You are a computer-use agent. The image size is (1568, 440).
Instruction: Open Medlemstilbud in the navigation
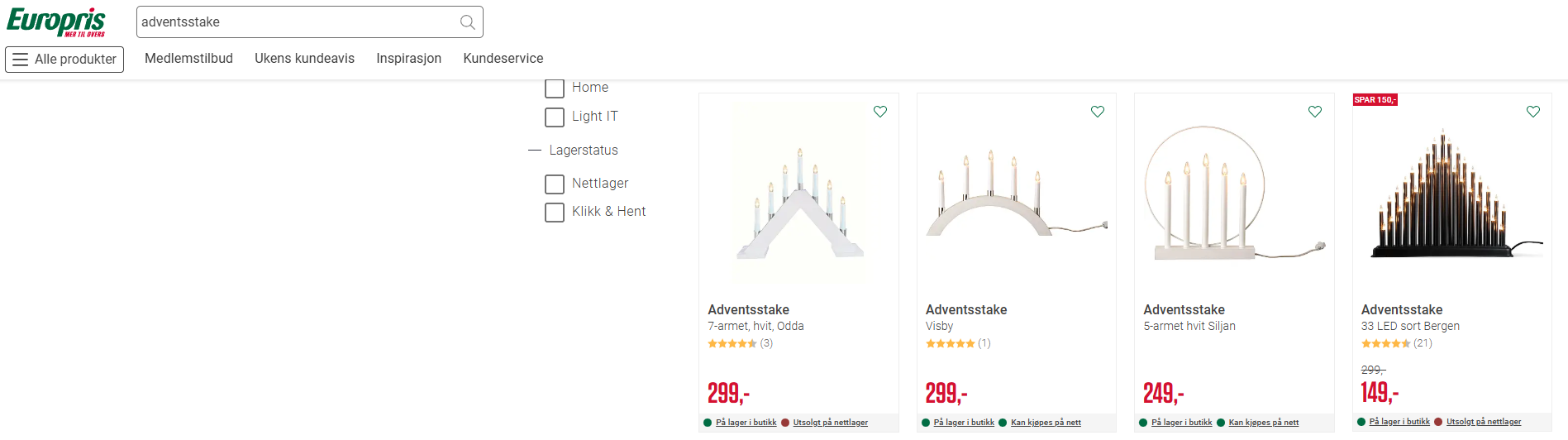click(x=188, y=59)
